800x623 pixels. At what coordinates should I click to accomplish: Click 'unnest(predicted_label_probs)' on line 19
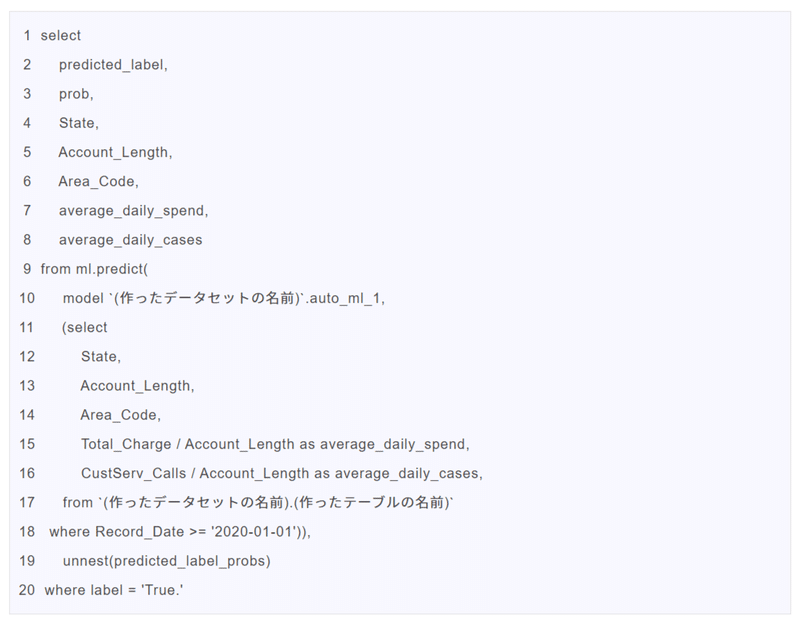(x=166, y=561)
